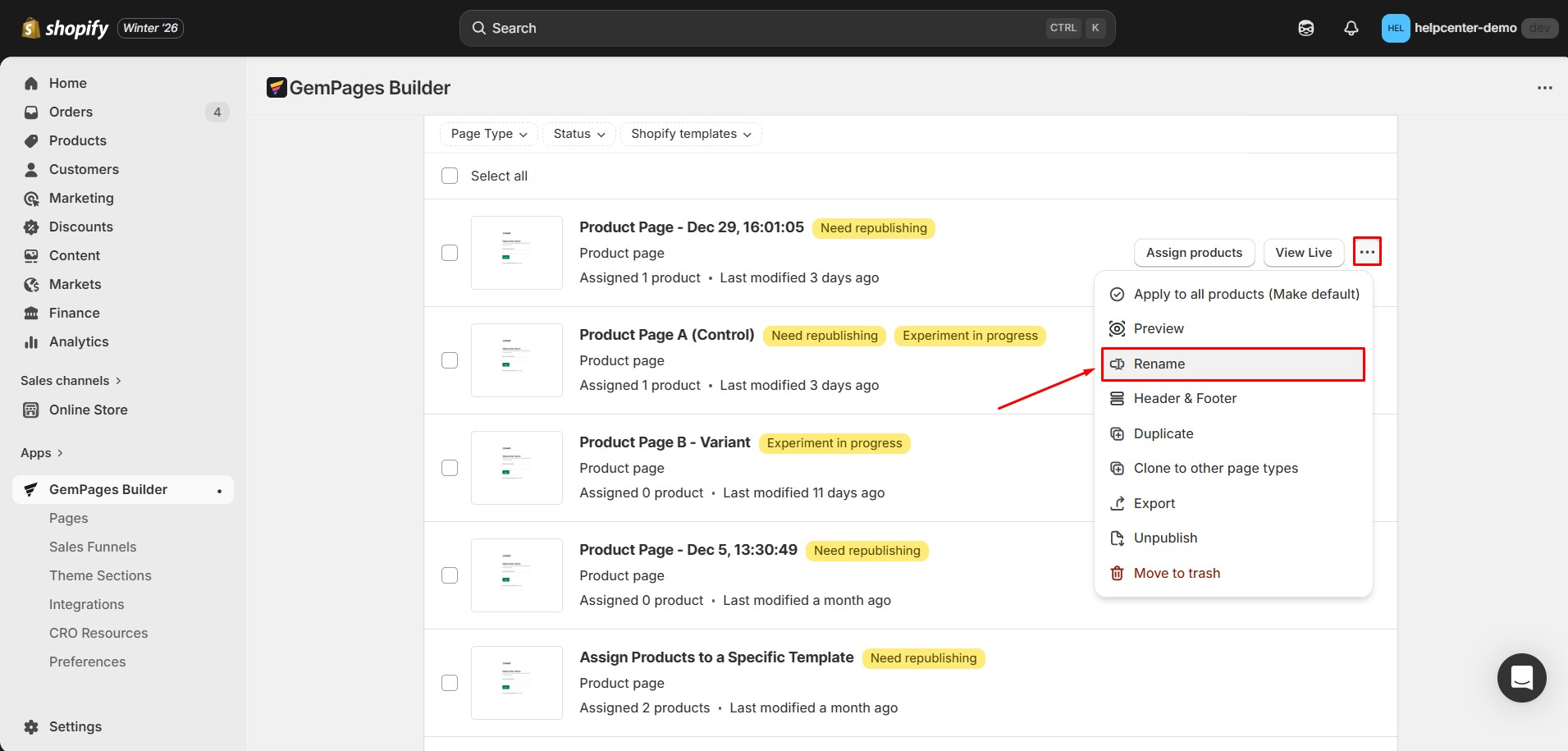Open the Sidekick assistant icon in top bar
The height and width of the screenshot is (751, 1568).
click(1305, 28)
